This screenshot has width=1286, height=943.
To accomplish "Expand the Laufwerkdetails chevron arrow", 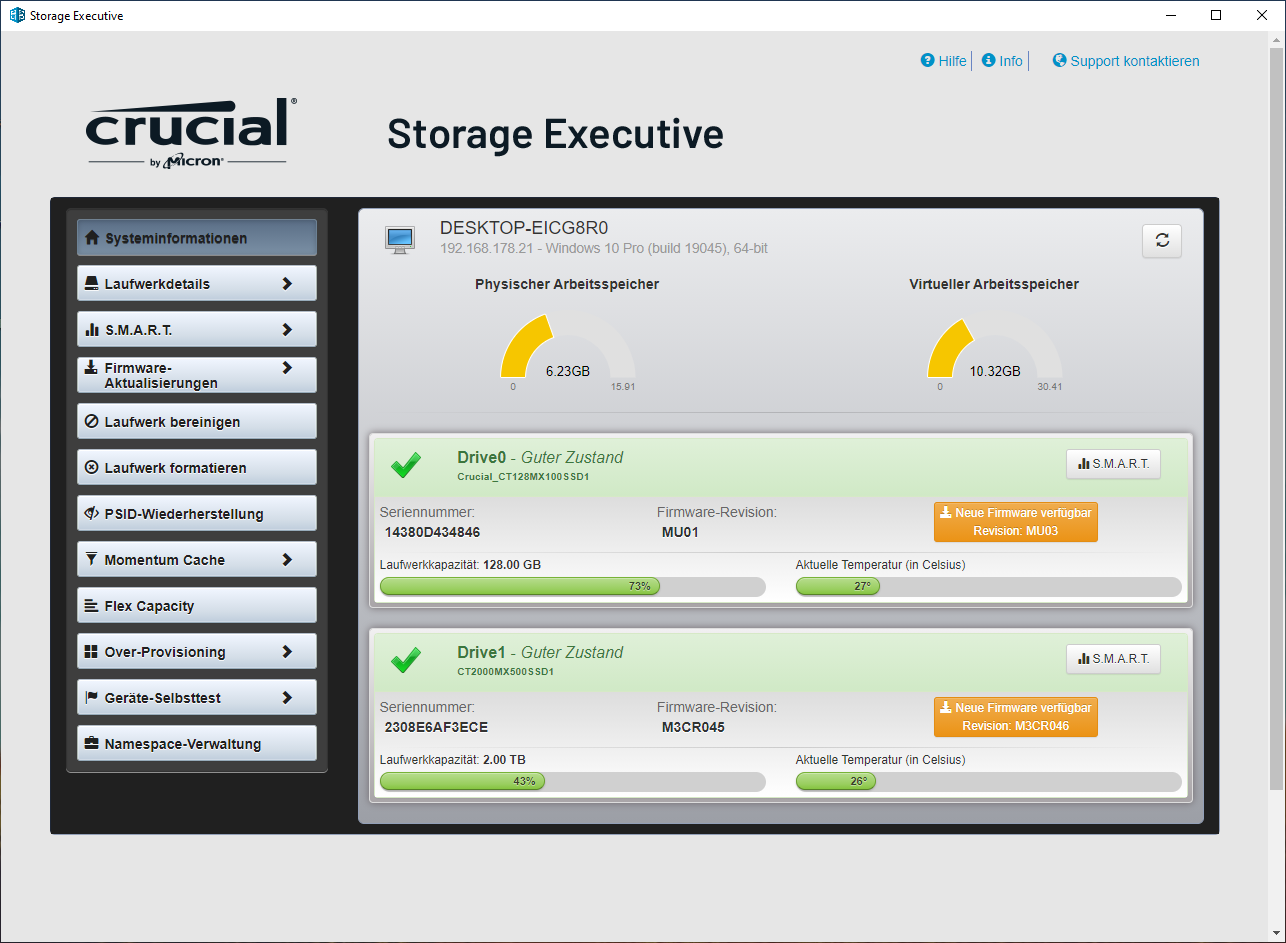I will click(287, 283).
